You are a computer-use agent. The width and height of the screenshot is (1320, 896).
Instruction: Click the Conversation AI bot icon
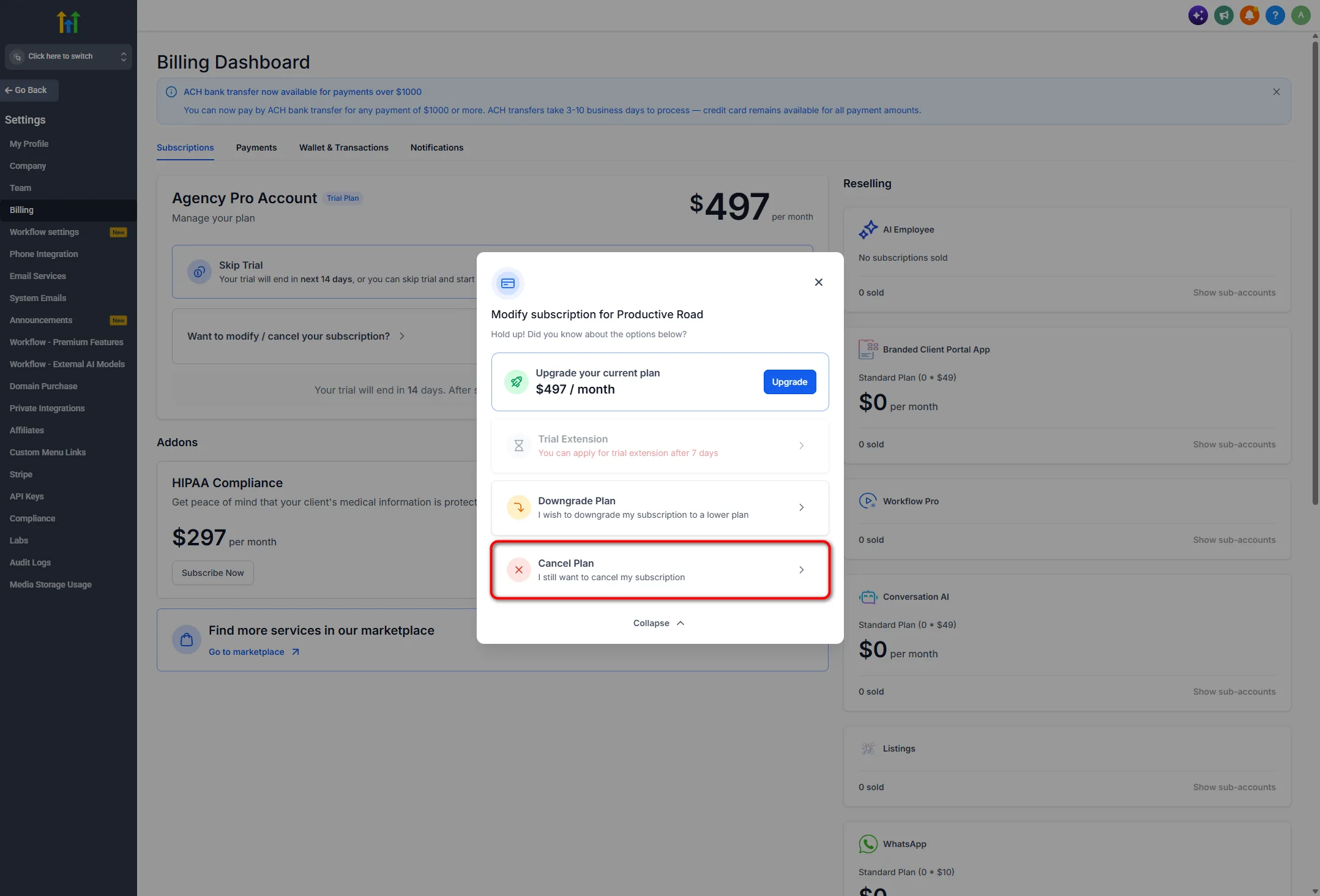868,597
